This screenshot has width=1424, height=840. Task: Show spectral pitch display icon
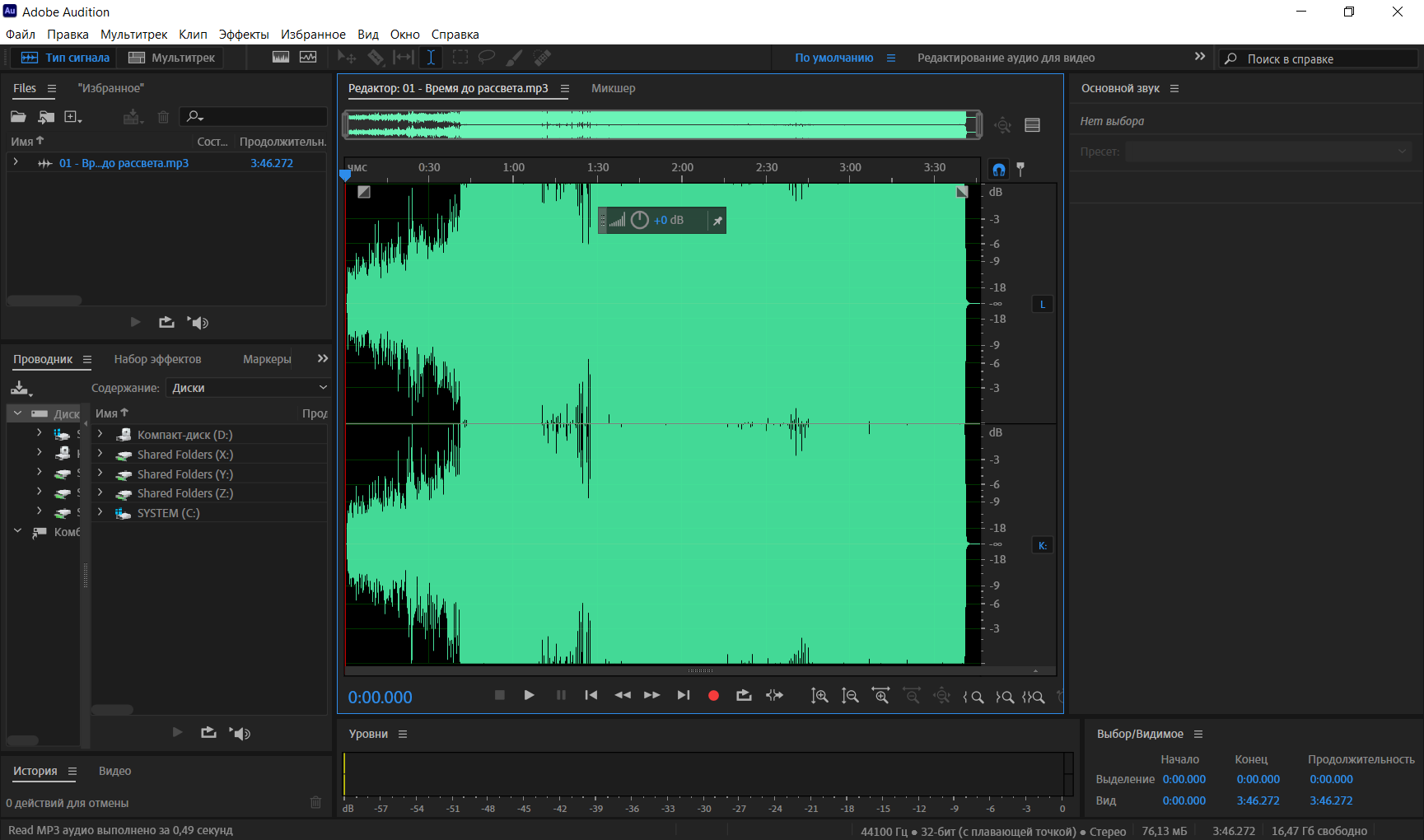(308, 58)
